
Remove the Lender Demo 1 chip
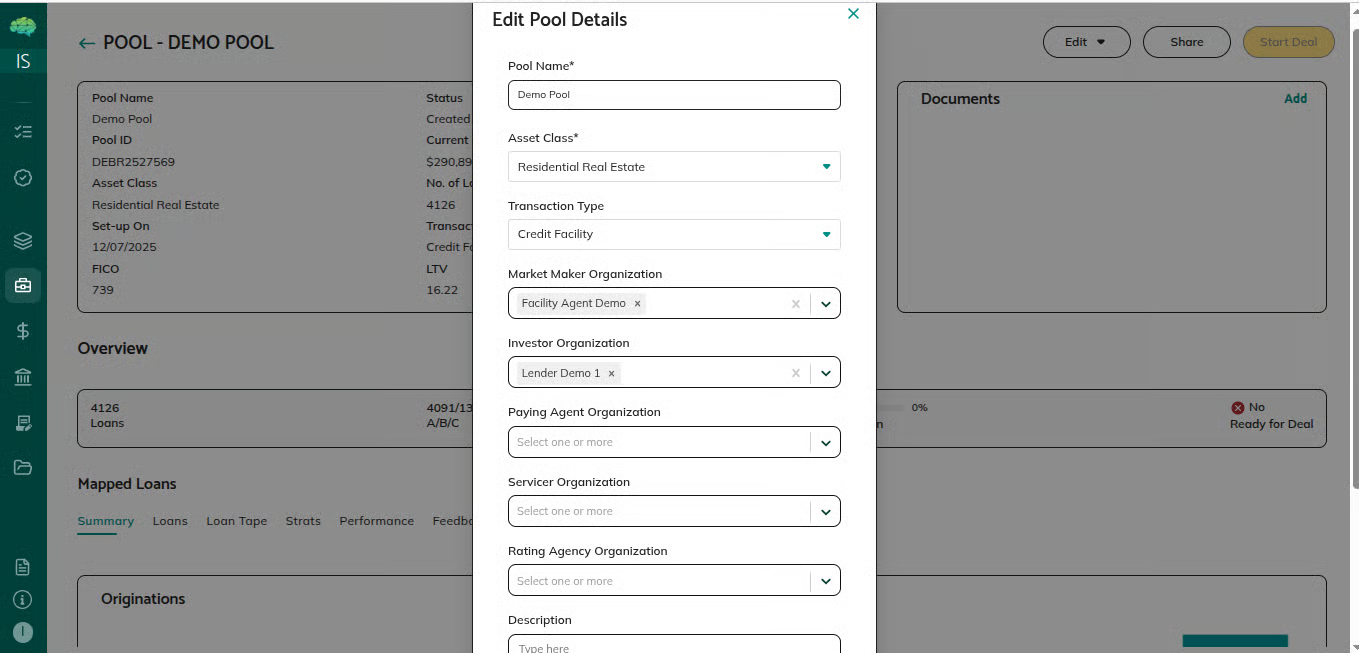pos(611,373)
